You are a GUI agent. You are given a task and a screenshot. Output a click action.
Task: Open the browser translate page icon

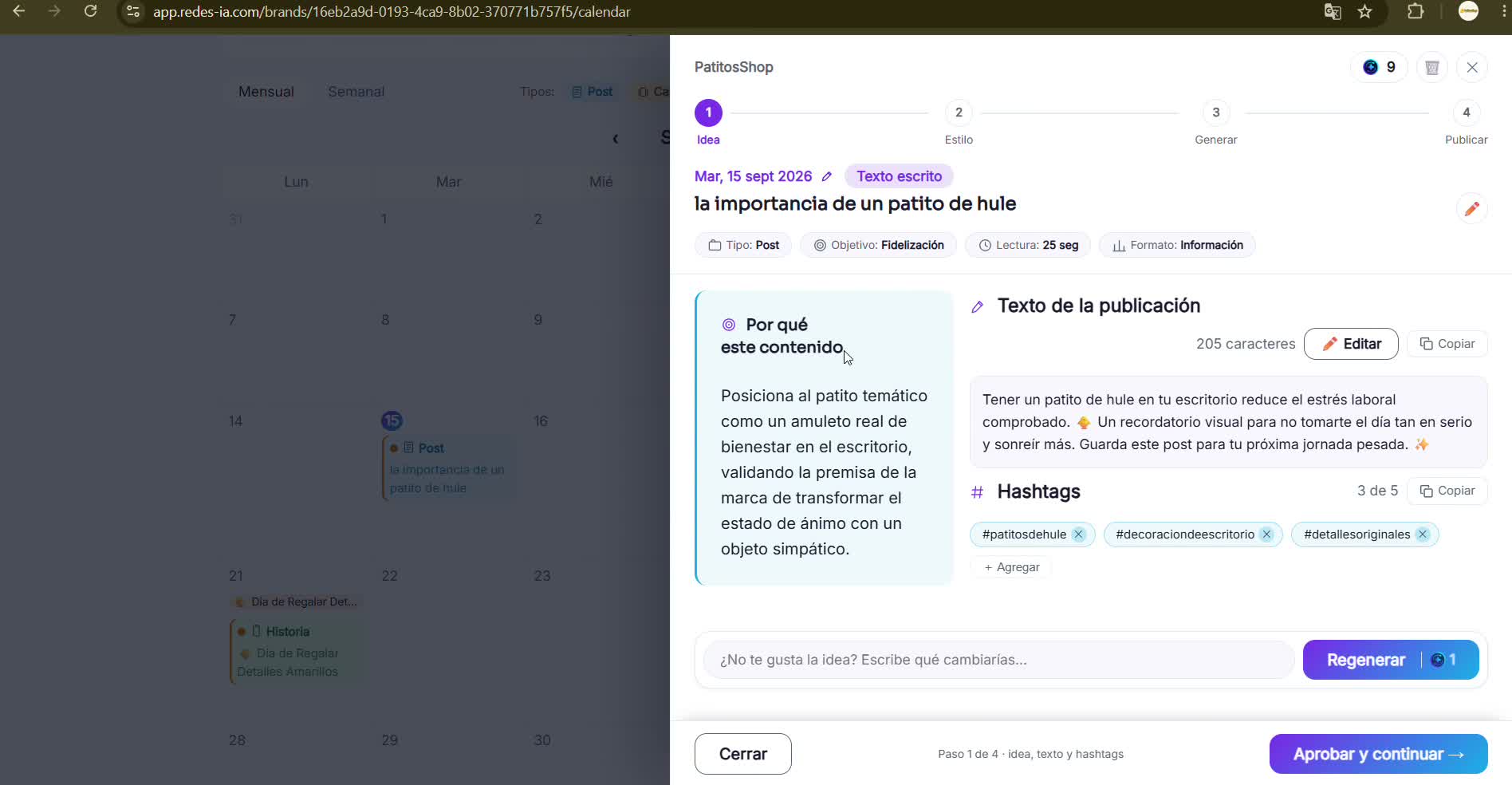coord(1333,12)
